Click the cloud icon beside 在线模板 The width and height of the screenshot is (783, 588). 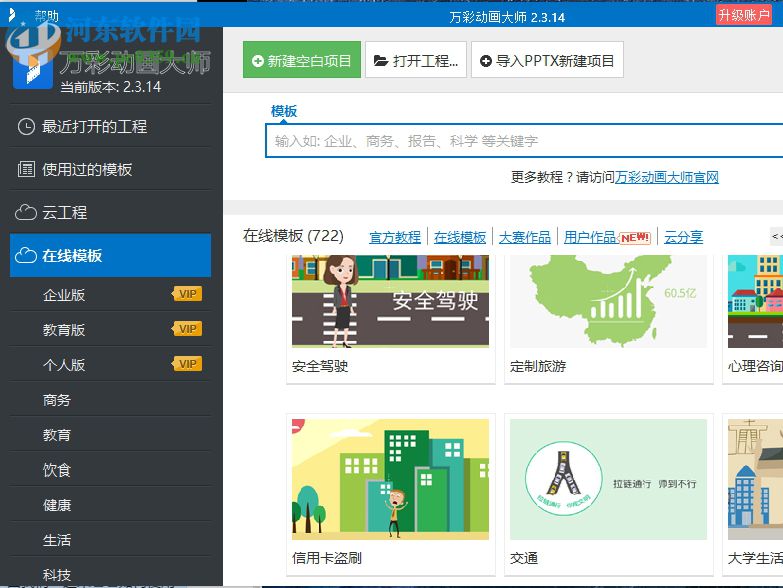point(26,256)
